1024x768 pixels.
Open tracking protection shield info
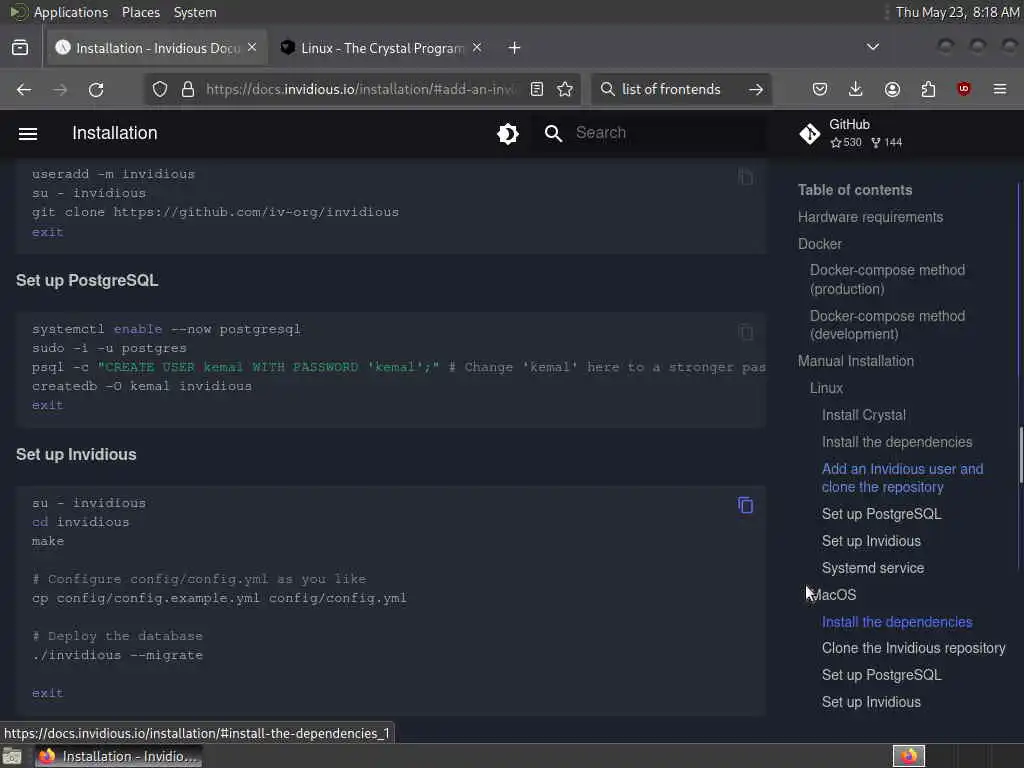click(160, 89)
